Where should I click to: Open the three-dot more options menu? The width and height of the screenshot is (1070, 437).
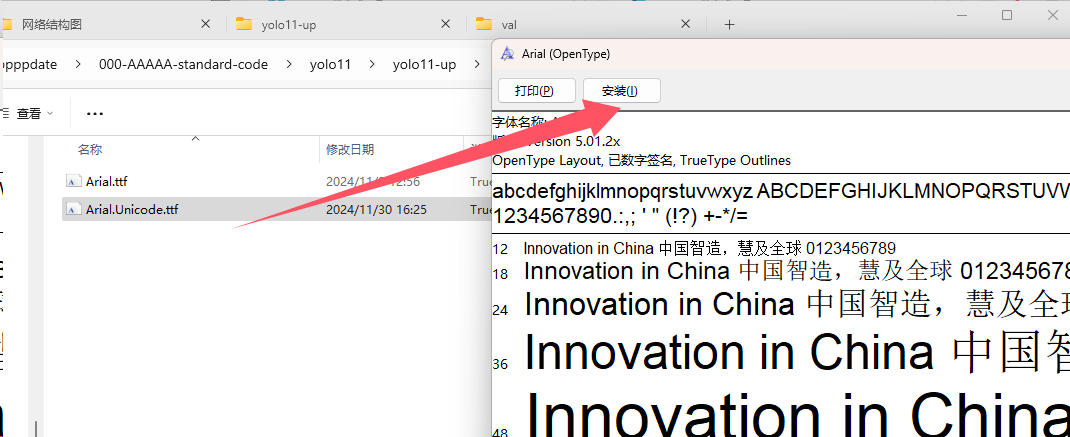click(95, 114)
